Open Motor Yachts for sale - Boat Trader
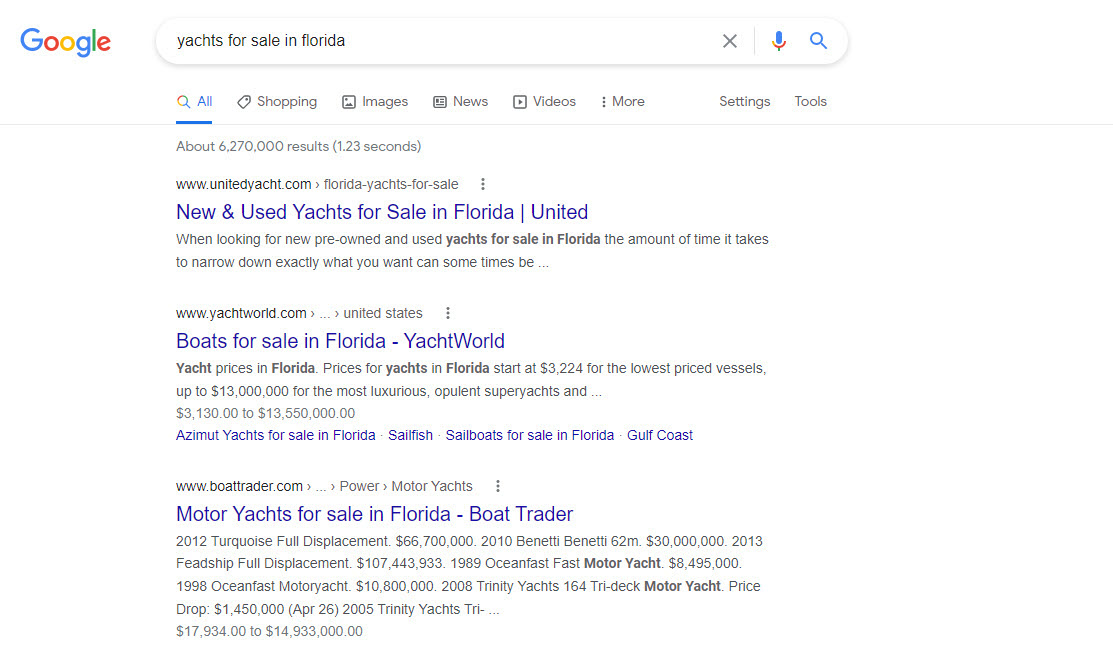This screenshot has width=1113, height=650. (374, 514)
